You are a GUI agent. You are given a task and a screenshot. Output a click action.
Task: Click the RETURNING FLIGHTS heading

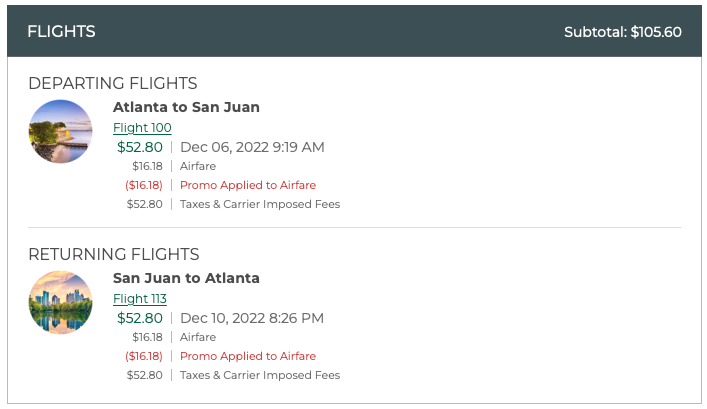tap(114, 254)
